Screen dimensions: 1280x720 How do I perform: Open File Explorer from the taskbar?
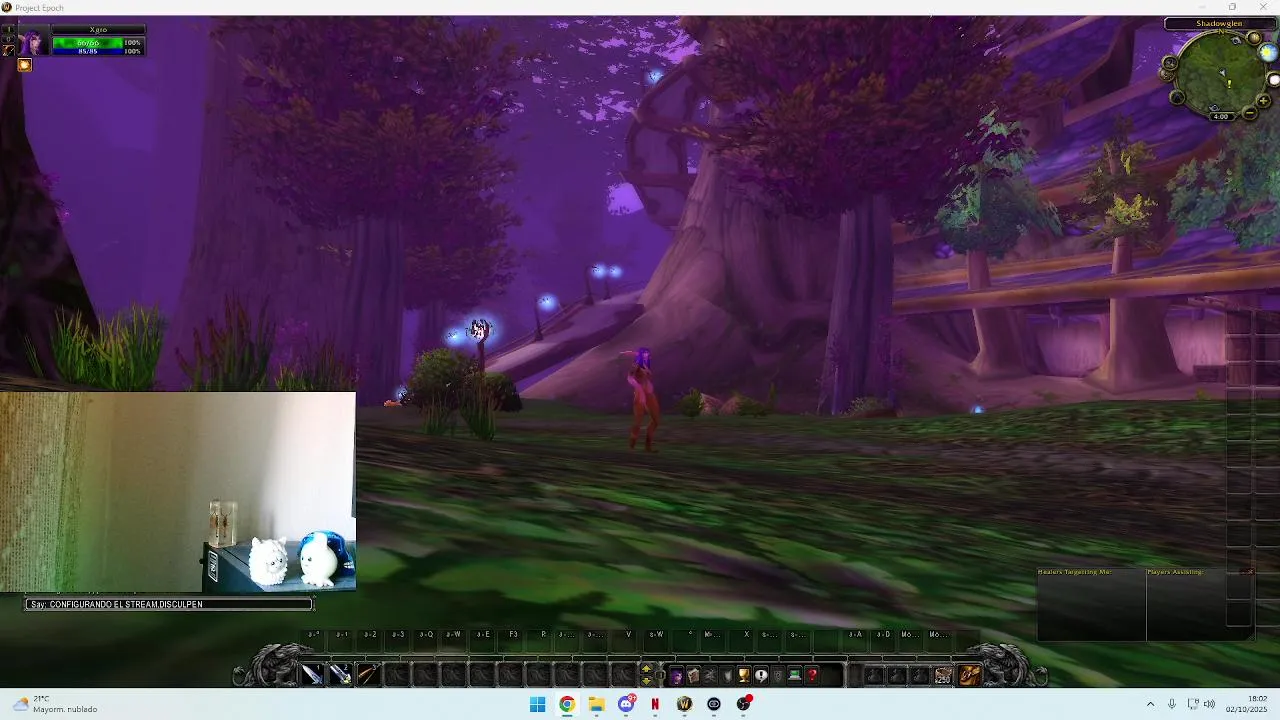[596, 704]
